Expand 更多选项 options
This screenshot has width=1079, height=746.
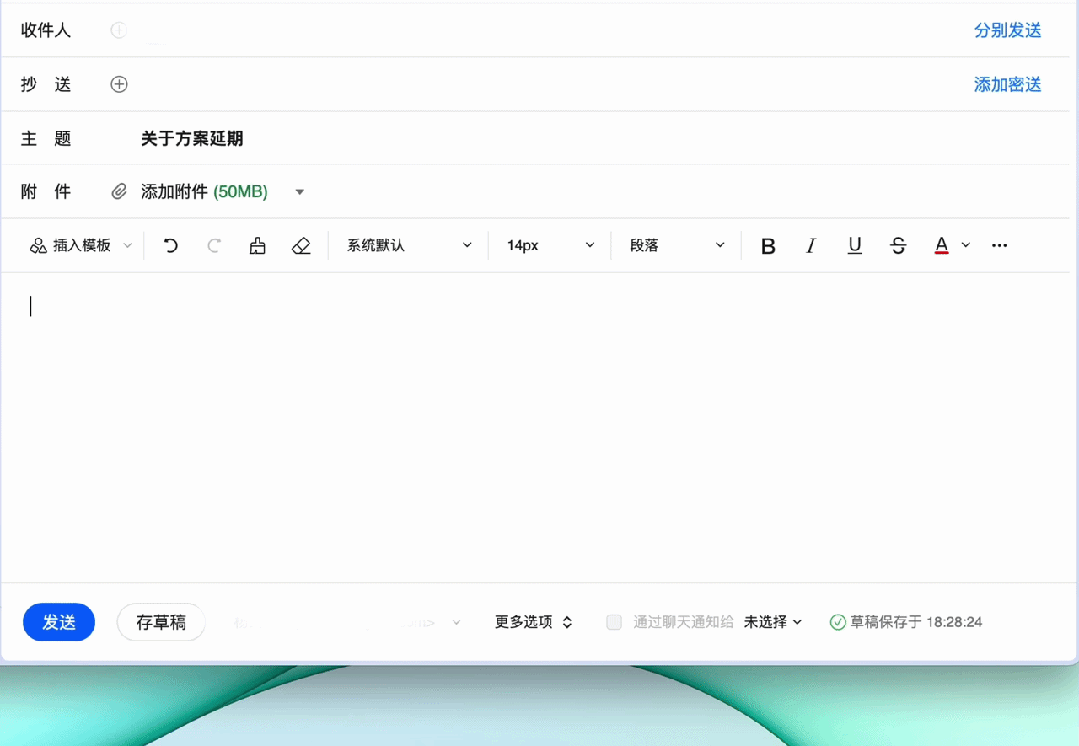coord(533,622)
